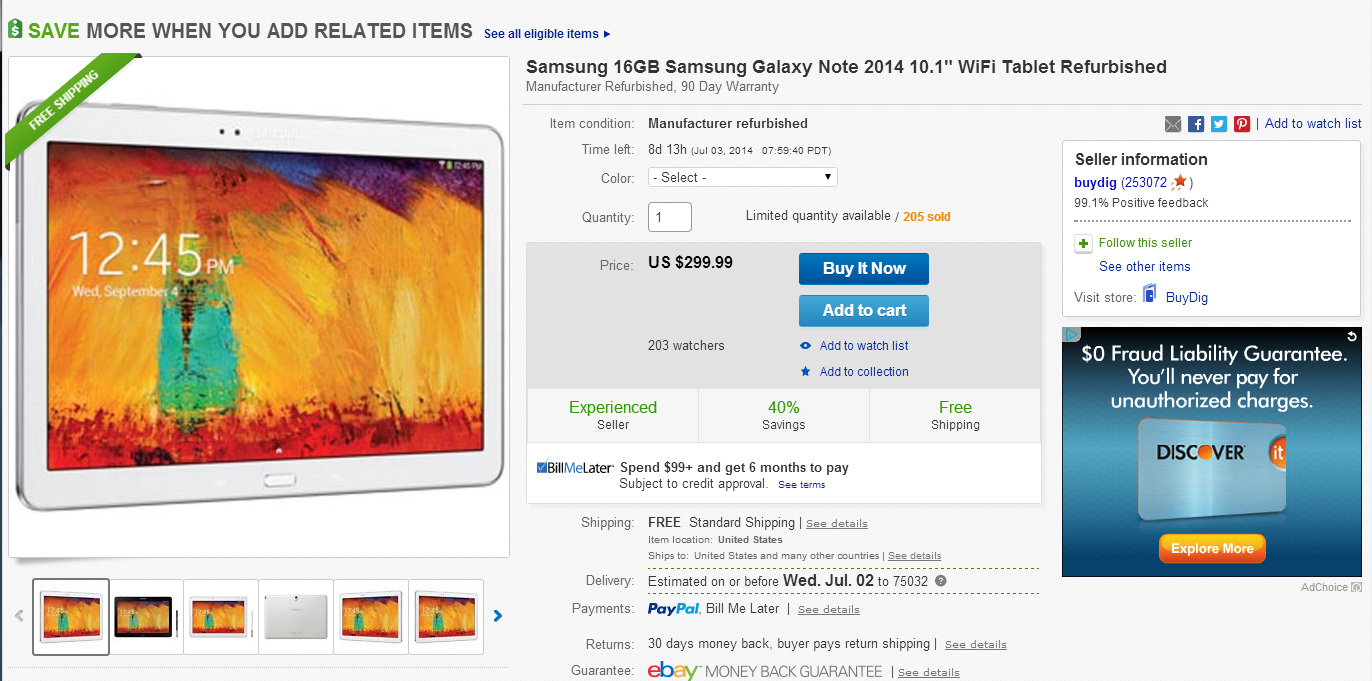This screenshot has width=1372, height=681.
Task: Pin the item to Pinterest
Action: pyautogui.click(x=1241, y=124)
